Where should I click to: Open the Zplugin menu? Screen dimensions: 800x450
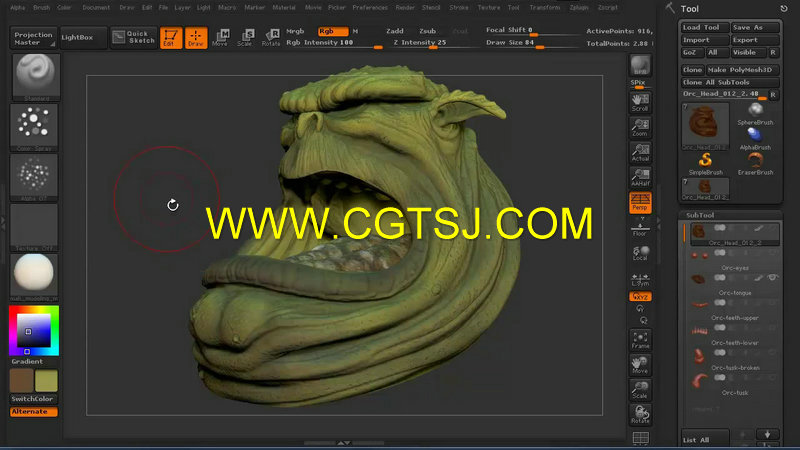click(579, 8)
